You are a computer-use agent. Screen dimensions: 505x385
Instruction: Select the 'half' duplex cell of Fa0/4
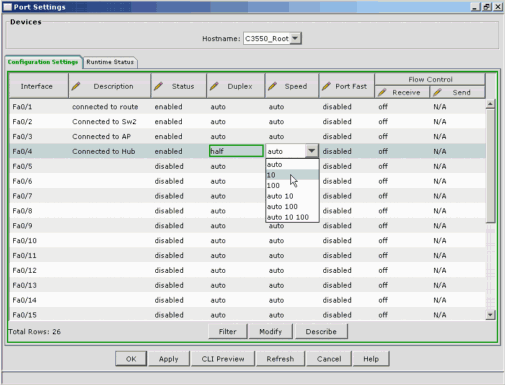point(236,151)
